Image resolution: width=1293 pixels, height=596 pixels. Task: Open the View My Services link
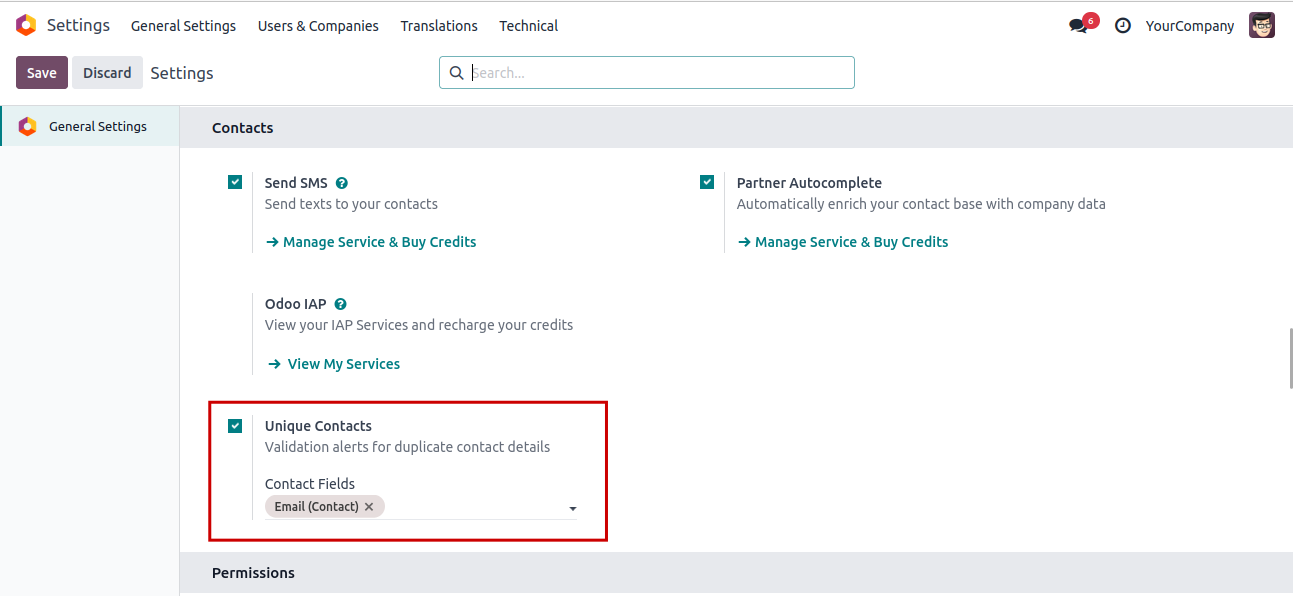point(343,364)
